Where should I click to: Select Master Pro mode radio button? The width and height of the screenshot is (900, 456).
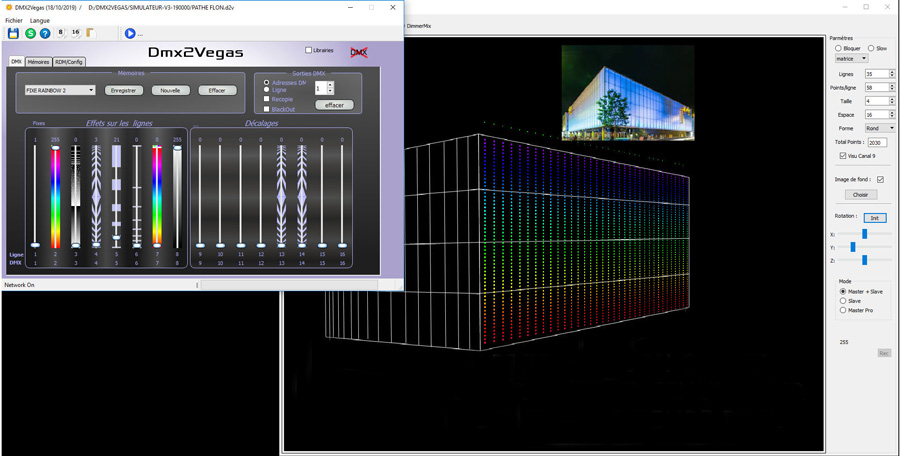point(843,310)
